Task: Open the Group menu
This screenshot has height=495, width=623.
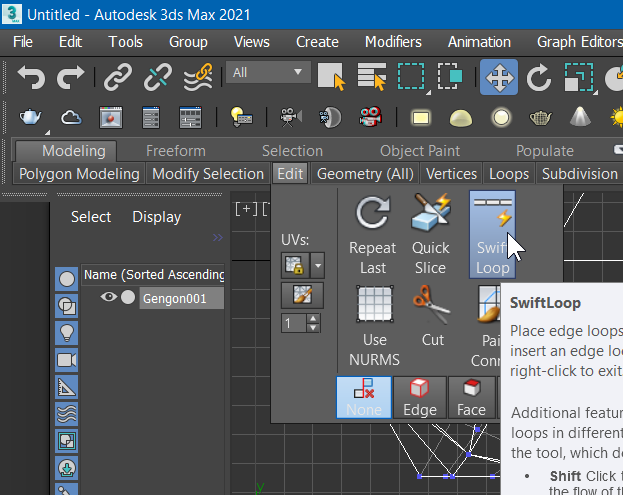Action: (x=188, y=42)
